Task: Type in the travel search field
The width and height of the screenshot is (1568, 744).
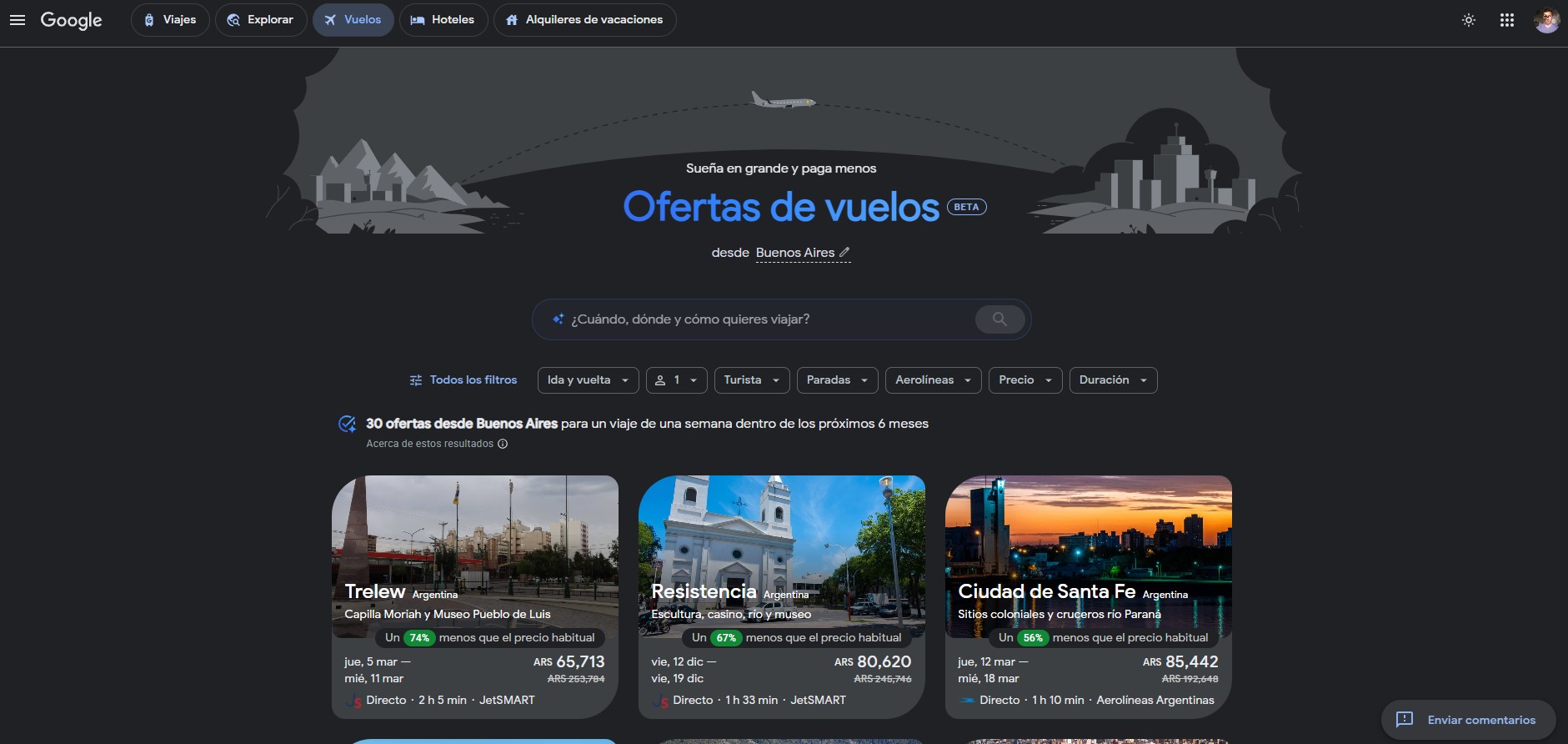Action: [x=767, y=319]
